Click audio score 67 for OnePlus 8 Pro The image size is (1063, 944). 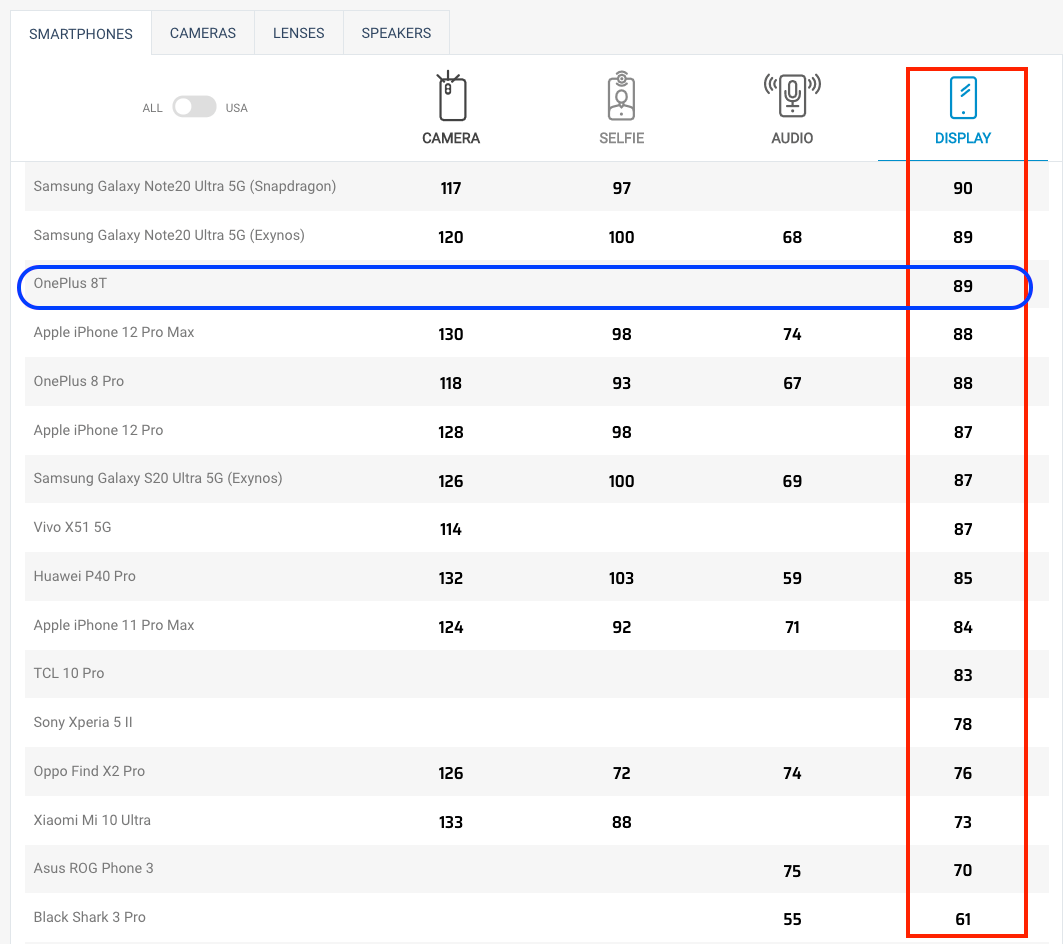tap(792, 383)
